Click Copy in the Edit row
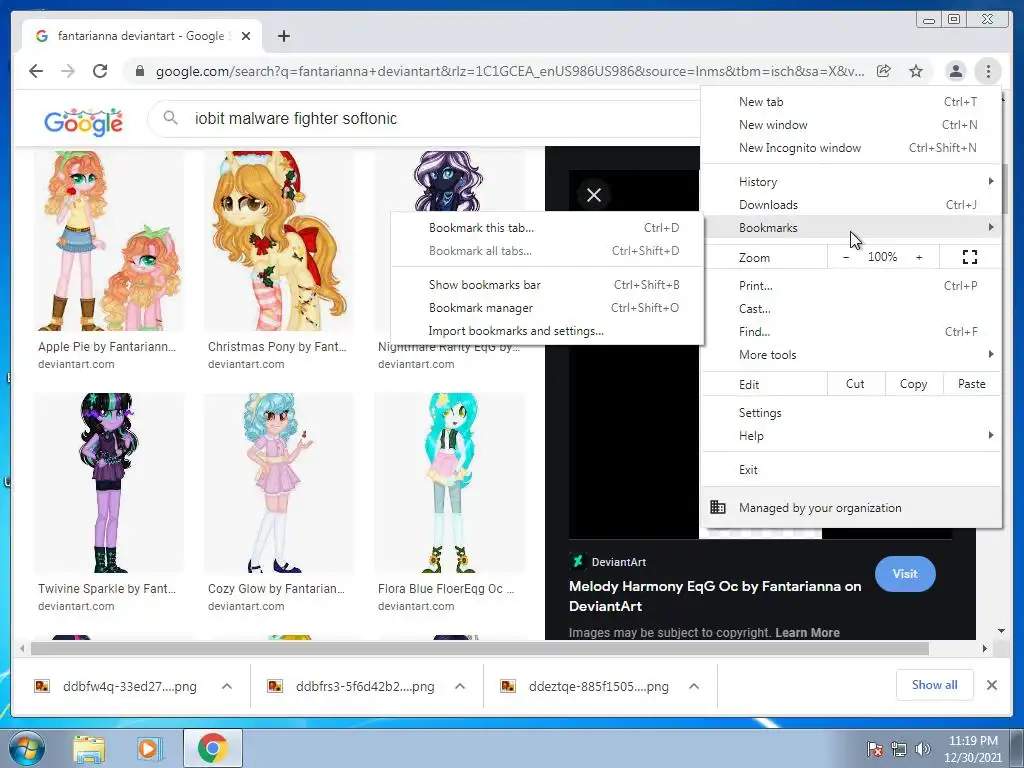Screen dimensions: 1024x768 (914, 384)
